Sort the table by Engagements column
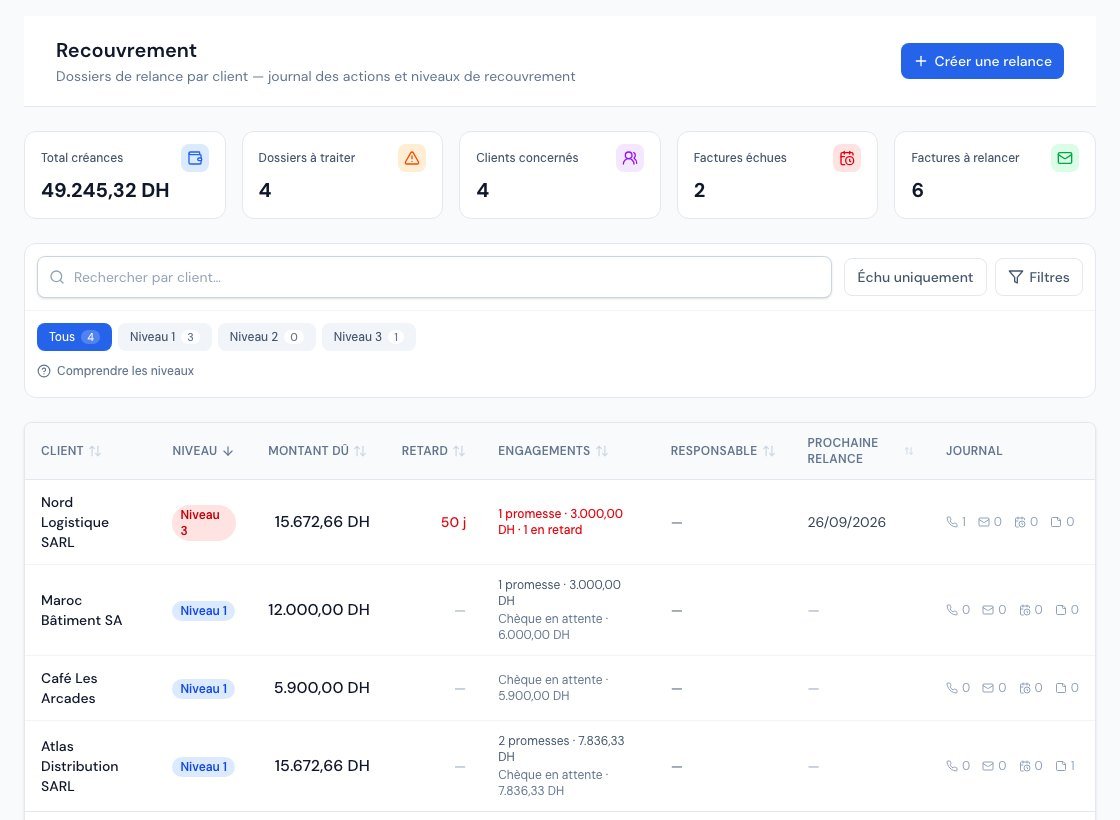This screenshot has width=1120, height=820. [x=553, y=451]
